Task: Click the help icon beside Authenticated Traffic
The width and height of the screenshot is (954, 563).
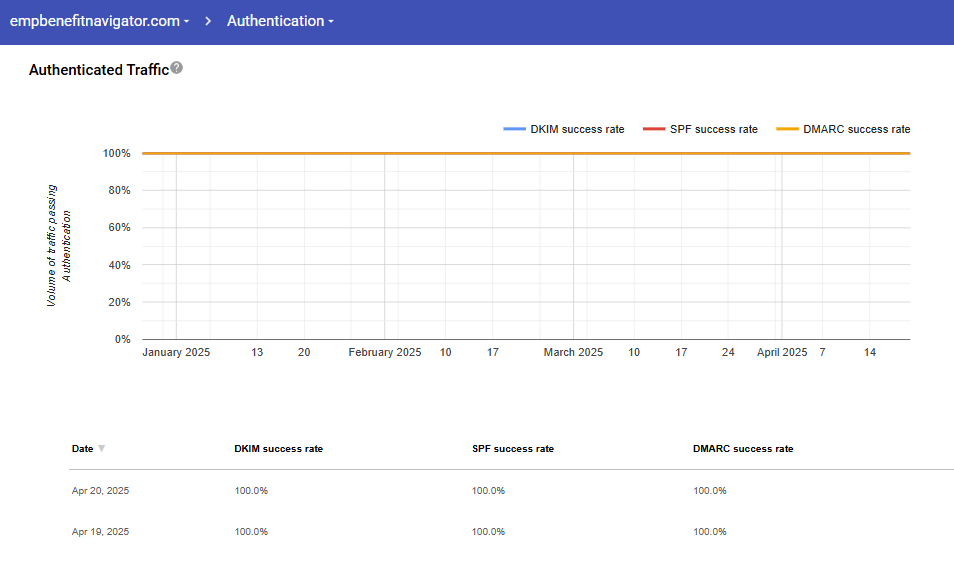Action: point(177,68)
